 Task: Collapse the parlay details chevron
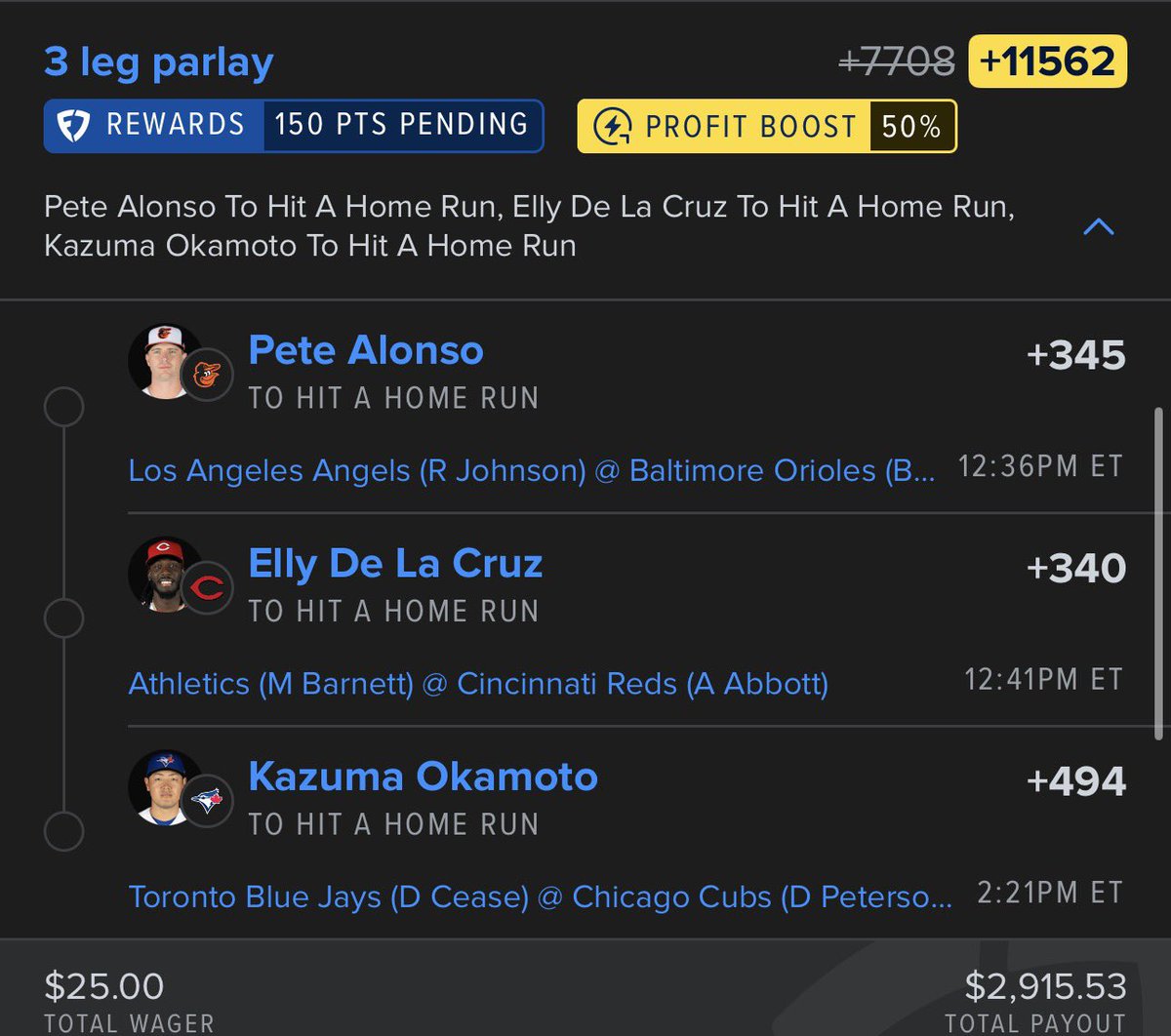(x=1099, y=227)
